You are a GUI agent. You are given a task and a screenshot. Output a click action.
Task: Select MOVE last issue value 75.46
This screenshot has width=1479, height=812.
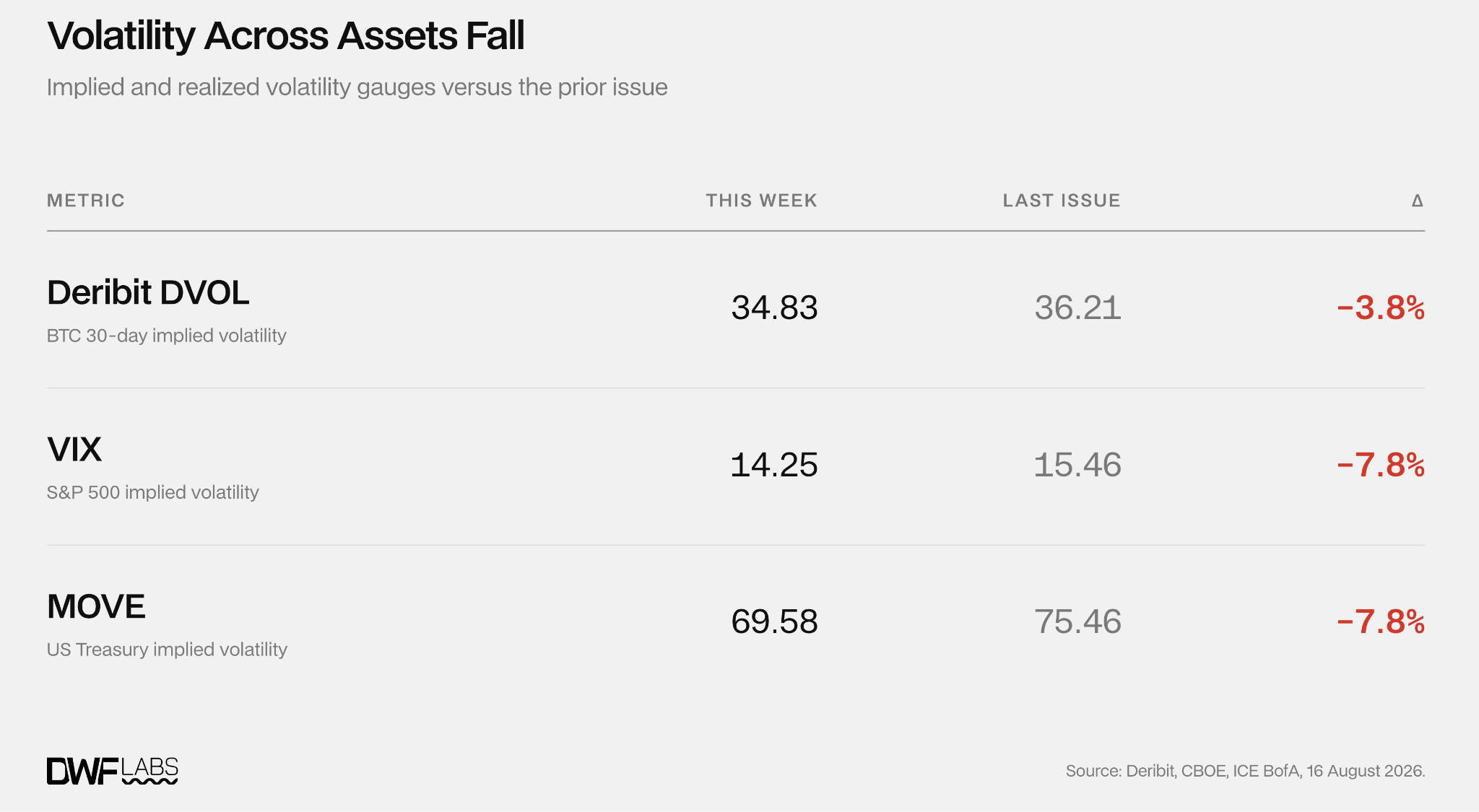(1077, 621)
